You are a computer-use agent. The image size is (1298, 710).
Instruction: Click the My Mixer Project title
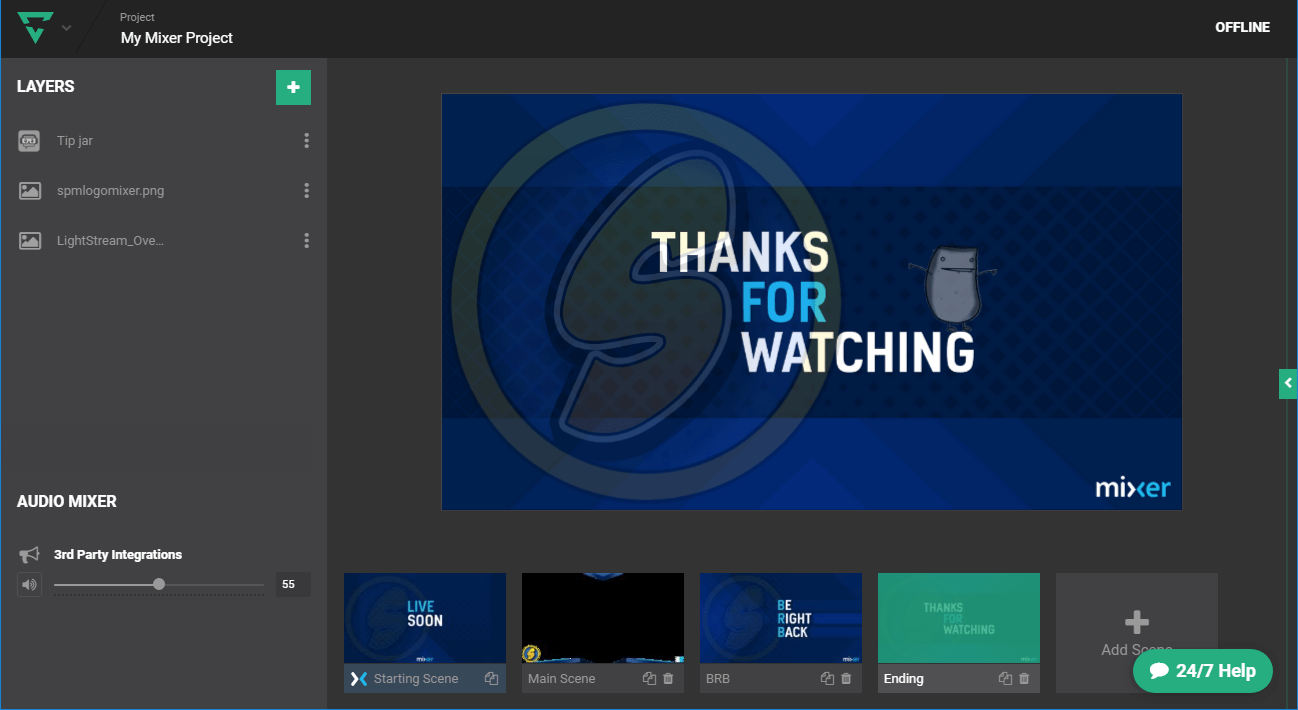click(x=177, y=38)
